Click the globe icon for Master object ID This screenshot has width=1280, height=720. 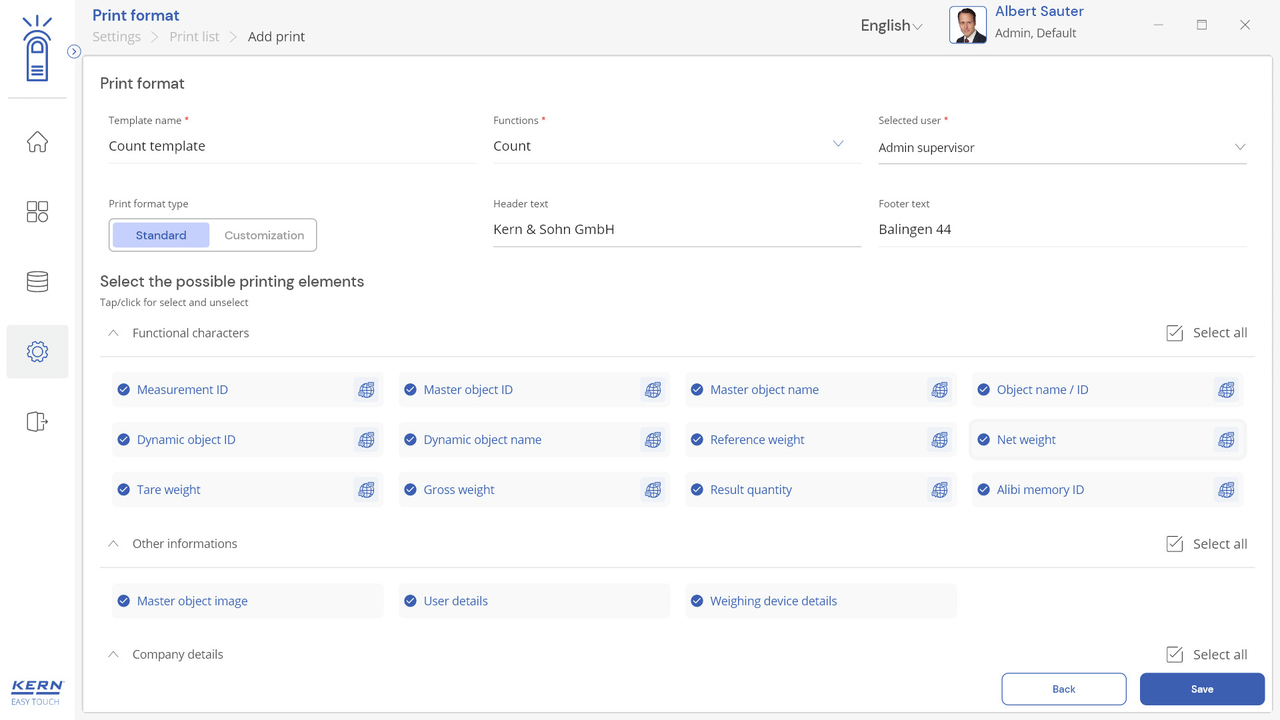pos(653,390)
